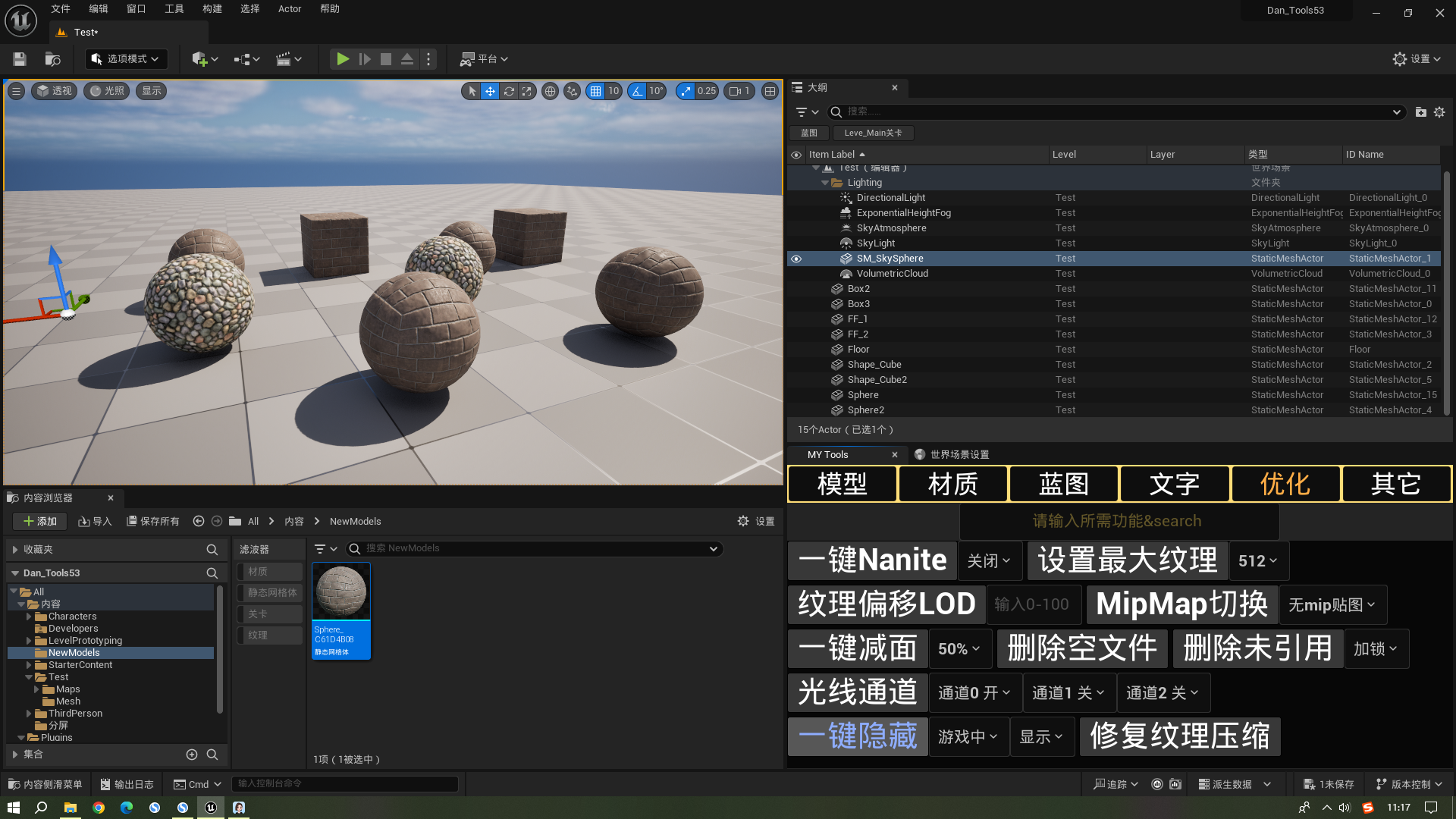The image size is (1456, 819).
Task: Open the 无mip贴图 dropdown
Action: [x=1332, y=604]
